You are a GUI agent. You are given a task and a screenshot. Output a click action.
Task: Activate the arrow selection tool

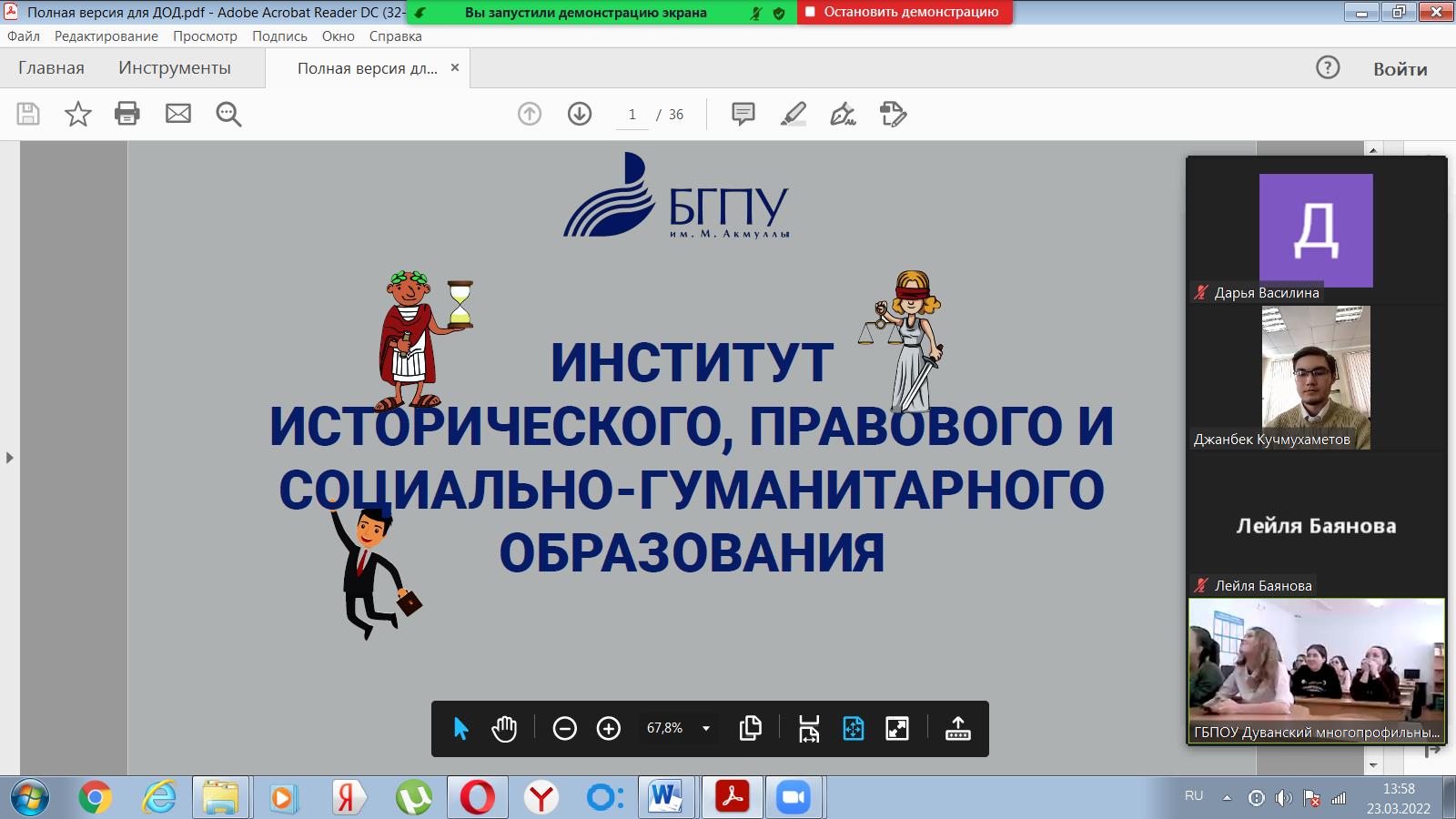coord(460,728)
